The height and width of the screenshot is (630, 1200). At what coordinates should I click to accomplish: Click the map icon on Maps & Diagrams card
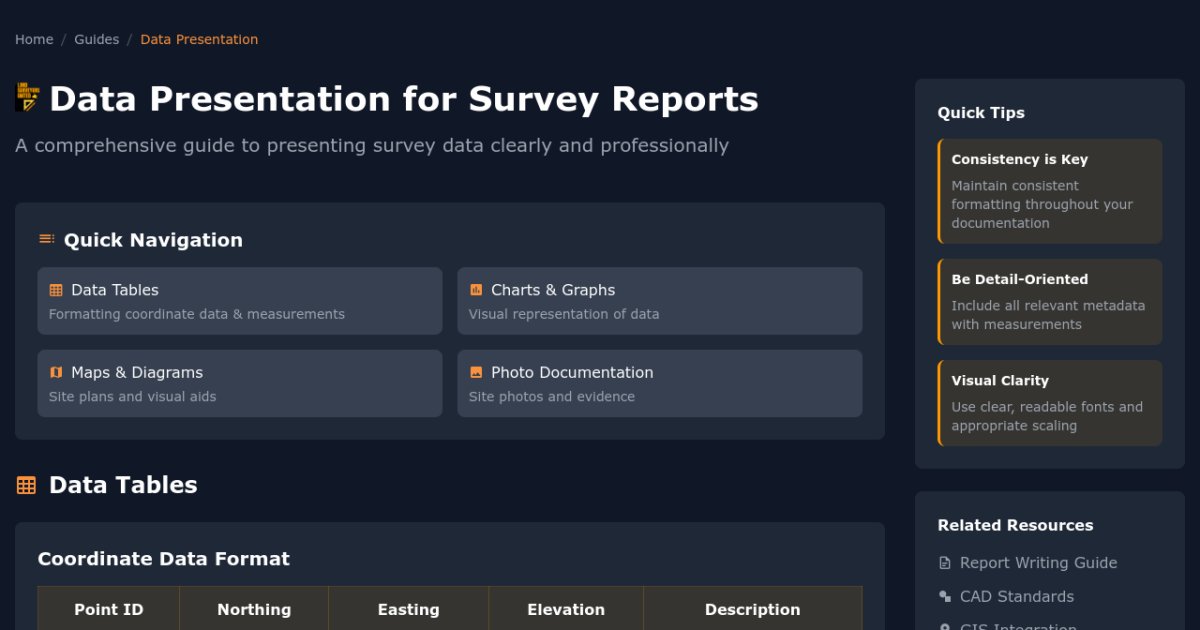tap(56, 371)
